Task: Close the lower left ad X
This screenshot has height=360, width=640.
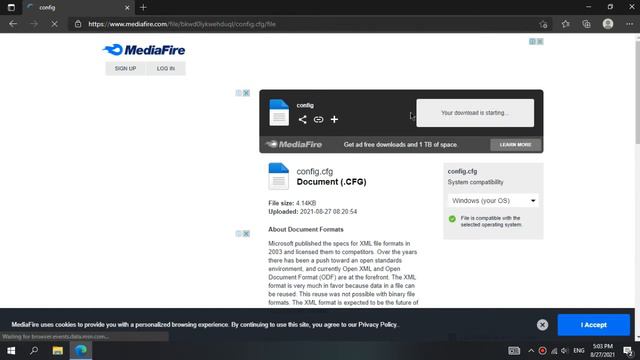Action: point(246,233)
